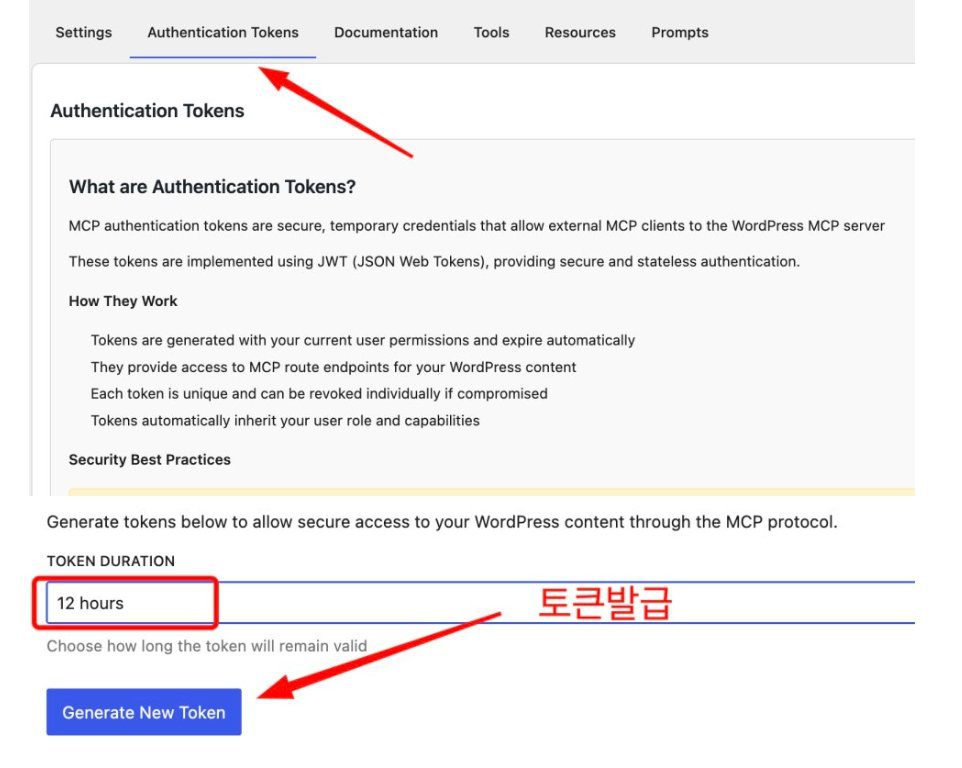The width and height of the screenshot is (962, 768).
Task: Open the Token Duration 12 hours dropdown
Action: click(480, 603)
